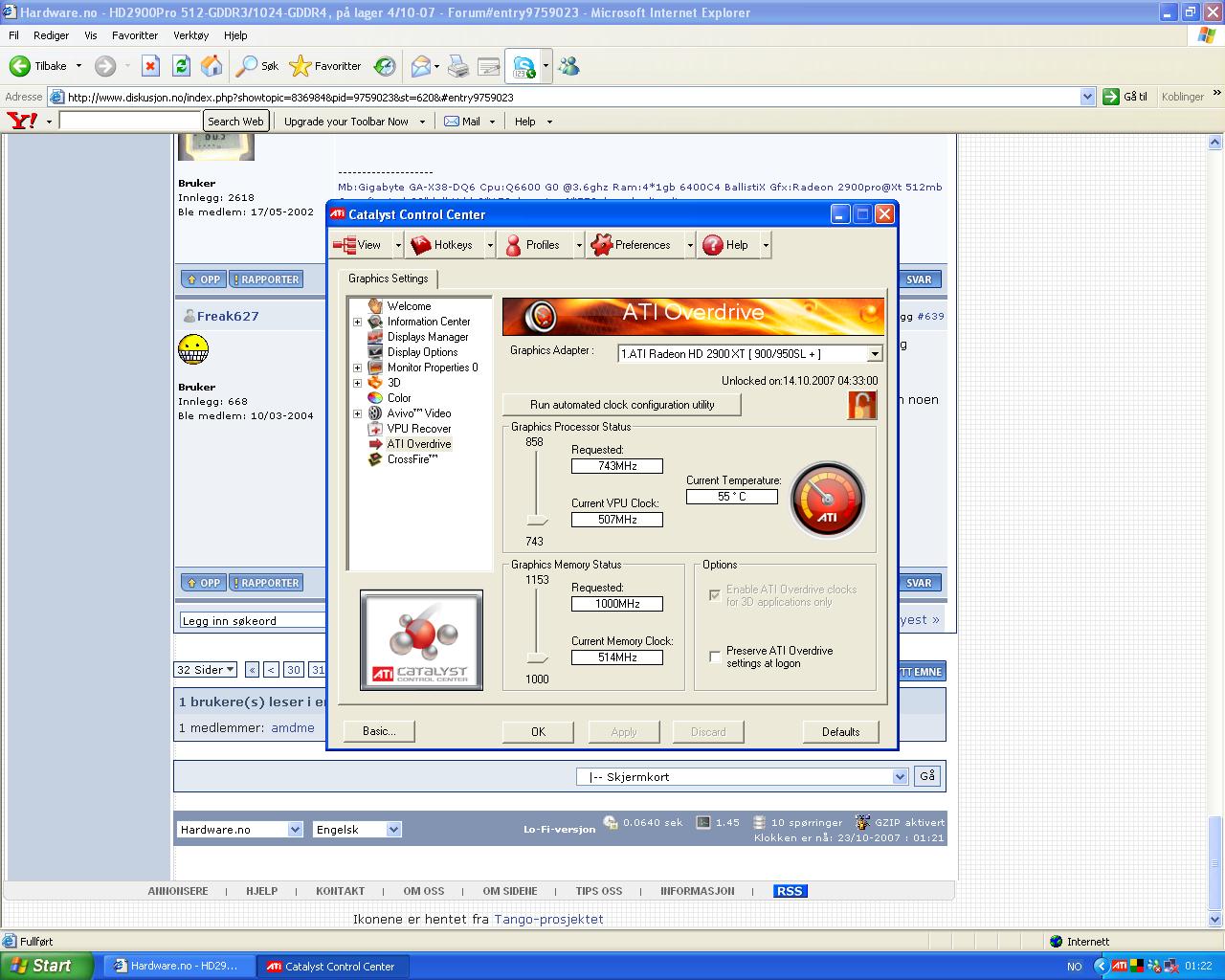Click the ATI tray icon in taskbar
This screenshot has height=980, width=1225.
tap(1119, 967)
